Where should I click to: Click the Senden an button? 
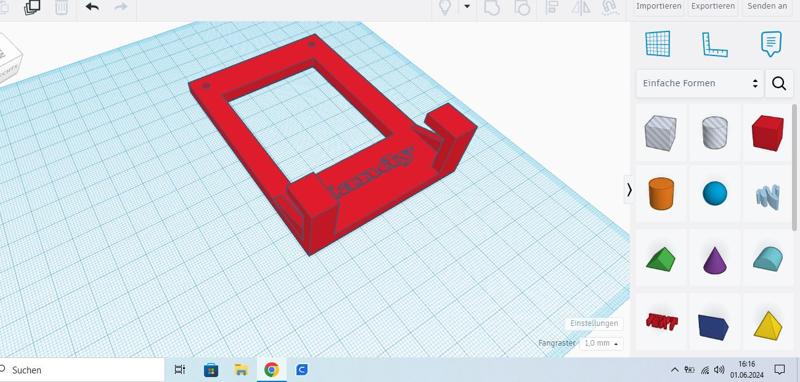(767, 7)
